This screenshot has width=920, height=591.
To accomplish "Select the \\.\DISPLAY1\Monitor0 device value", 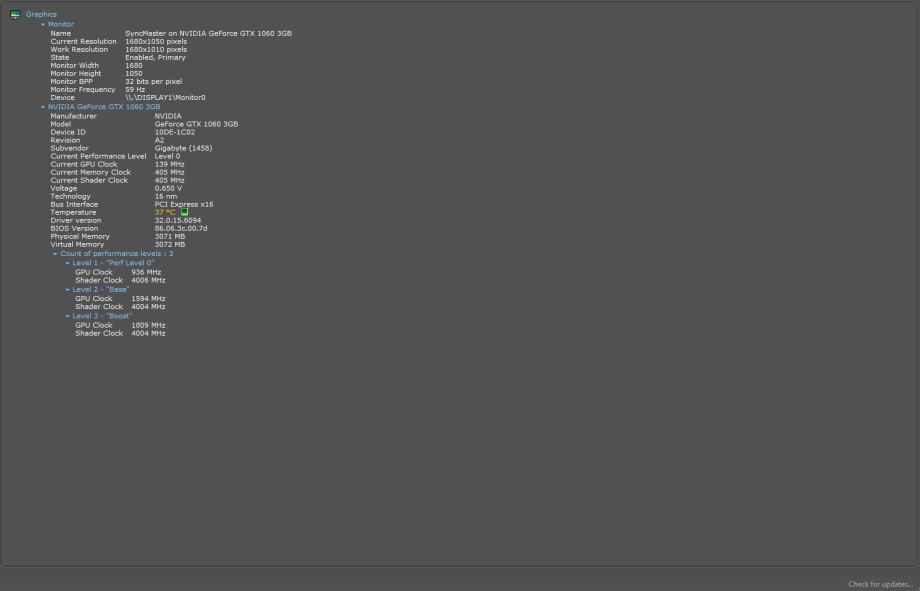I will click(165, 98).
